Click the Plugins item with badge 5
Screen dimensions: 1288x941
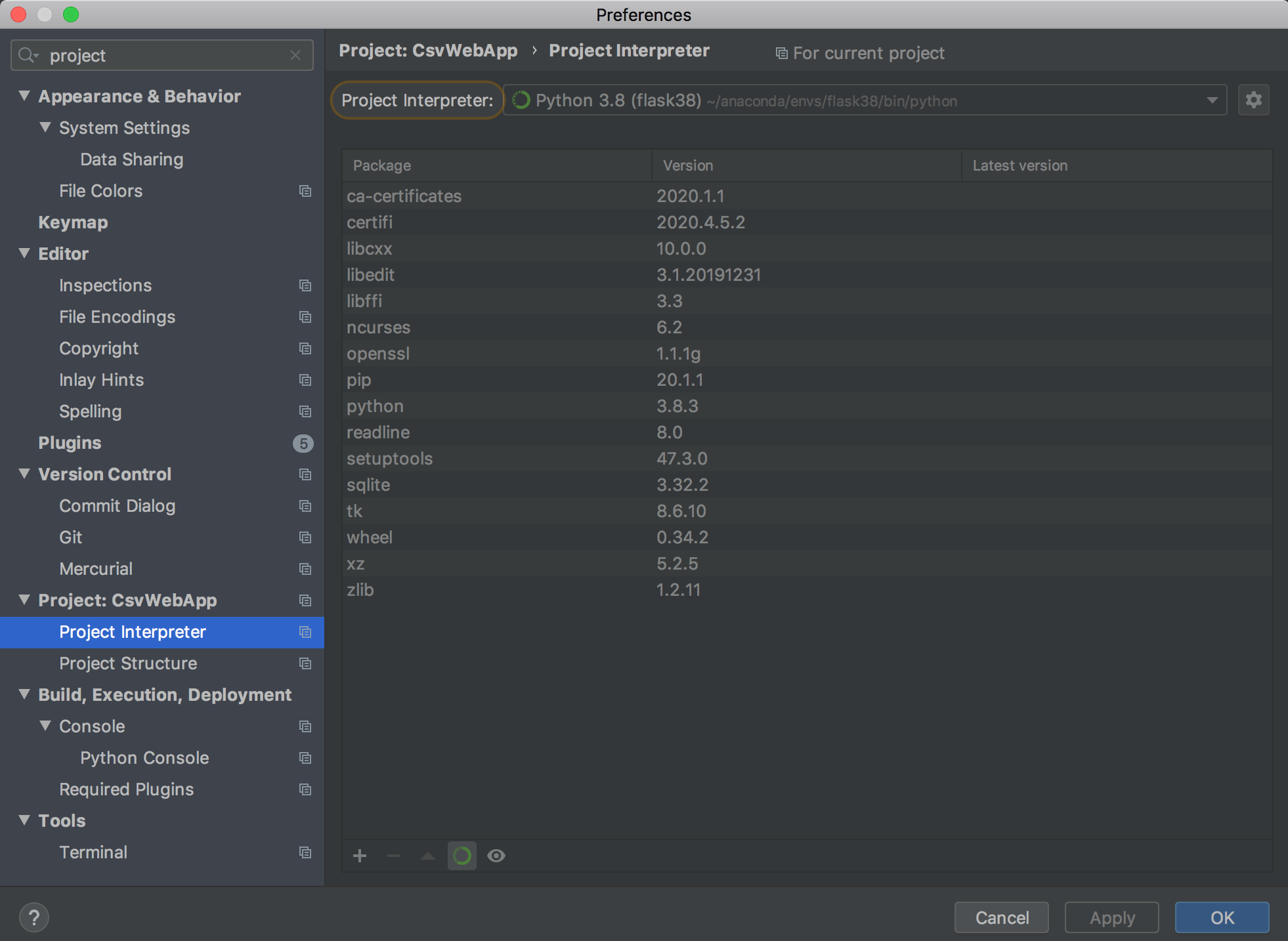coord(70,443)
